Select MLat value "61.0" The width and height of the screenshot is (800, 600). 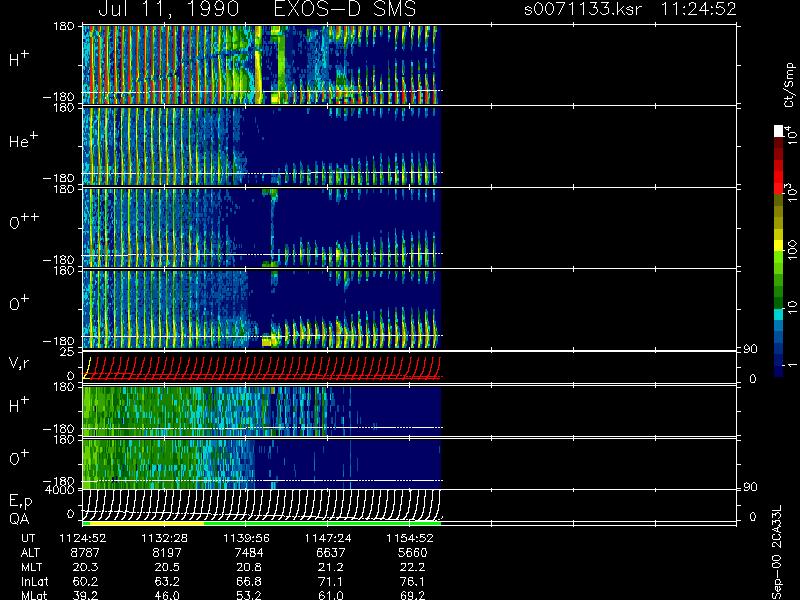click(x=330, y=595)
